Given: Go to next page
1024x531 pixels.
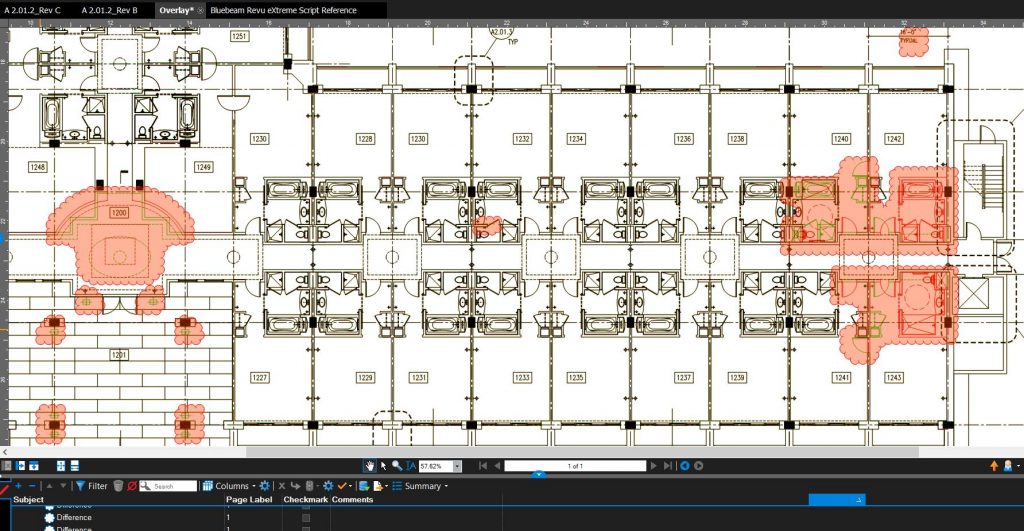Looking at the screenshot, I should tap(653, 466).
